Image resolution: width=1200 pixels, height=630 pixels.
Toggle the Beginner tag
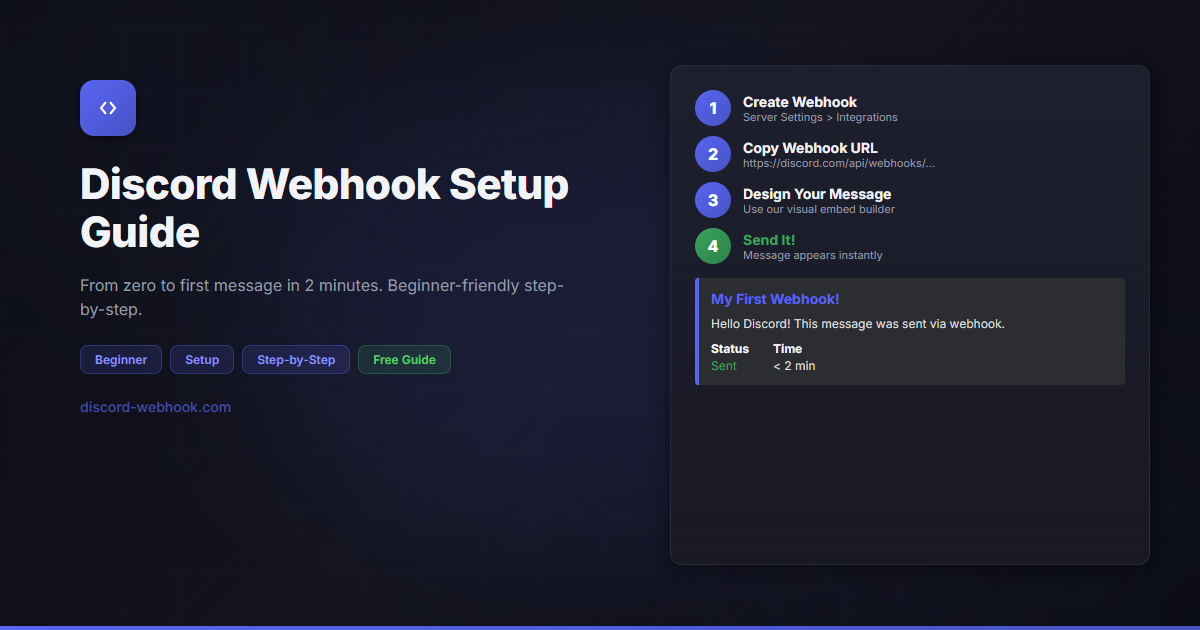tap(120, 359)
